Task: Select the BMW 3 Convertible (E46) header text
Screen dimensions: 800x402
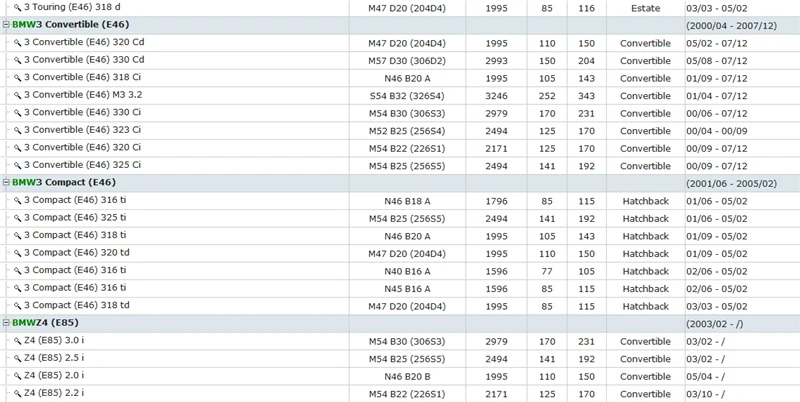Action: pos(70,24)
